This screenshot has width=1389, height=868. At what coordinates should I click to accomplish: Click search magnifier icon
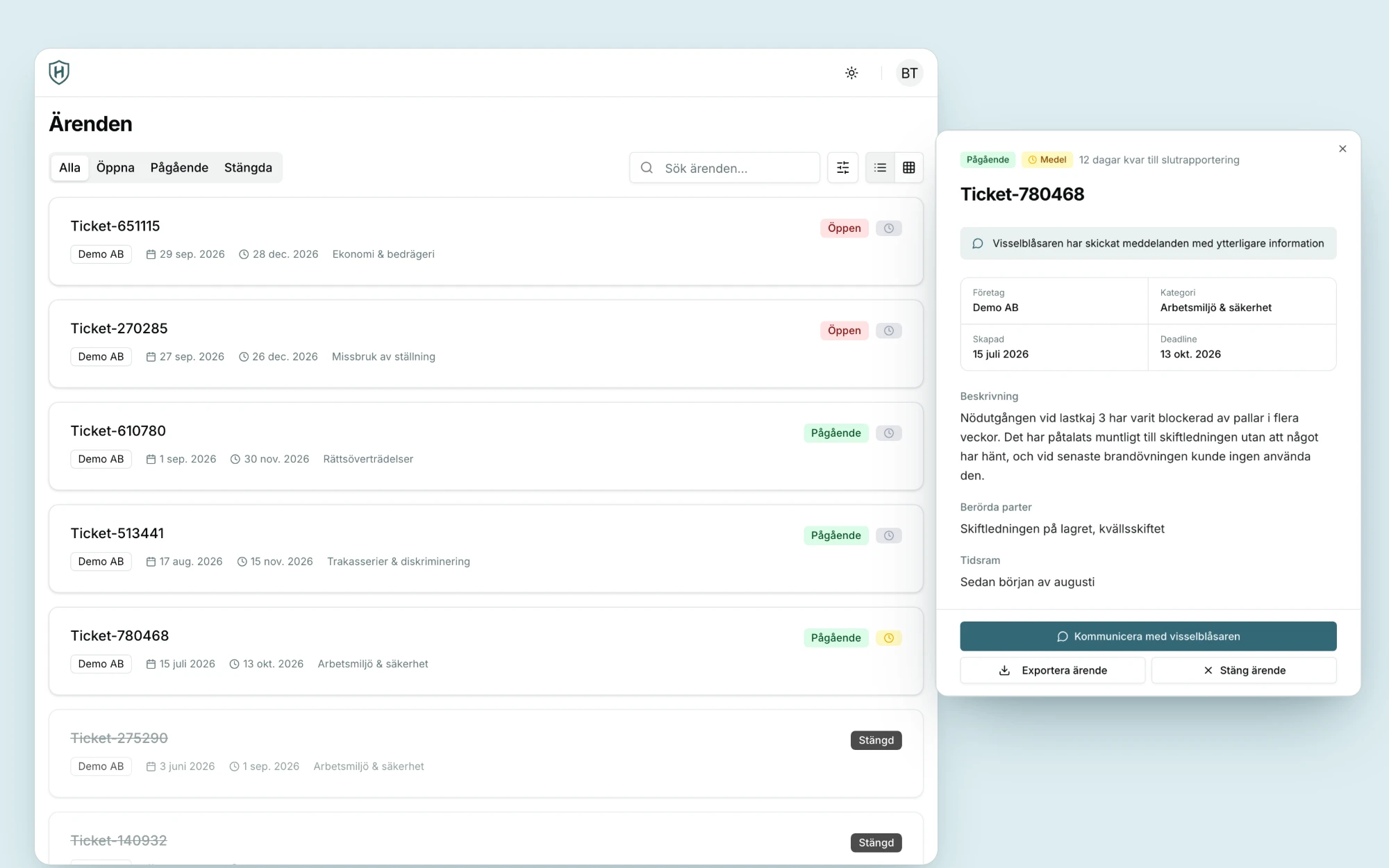click(x=647, y=167)
